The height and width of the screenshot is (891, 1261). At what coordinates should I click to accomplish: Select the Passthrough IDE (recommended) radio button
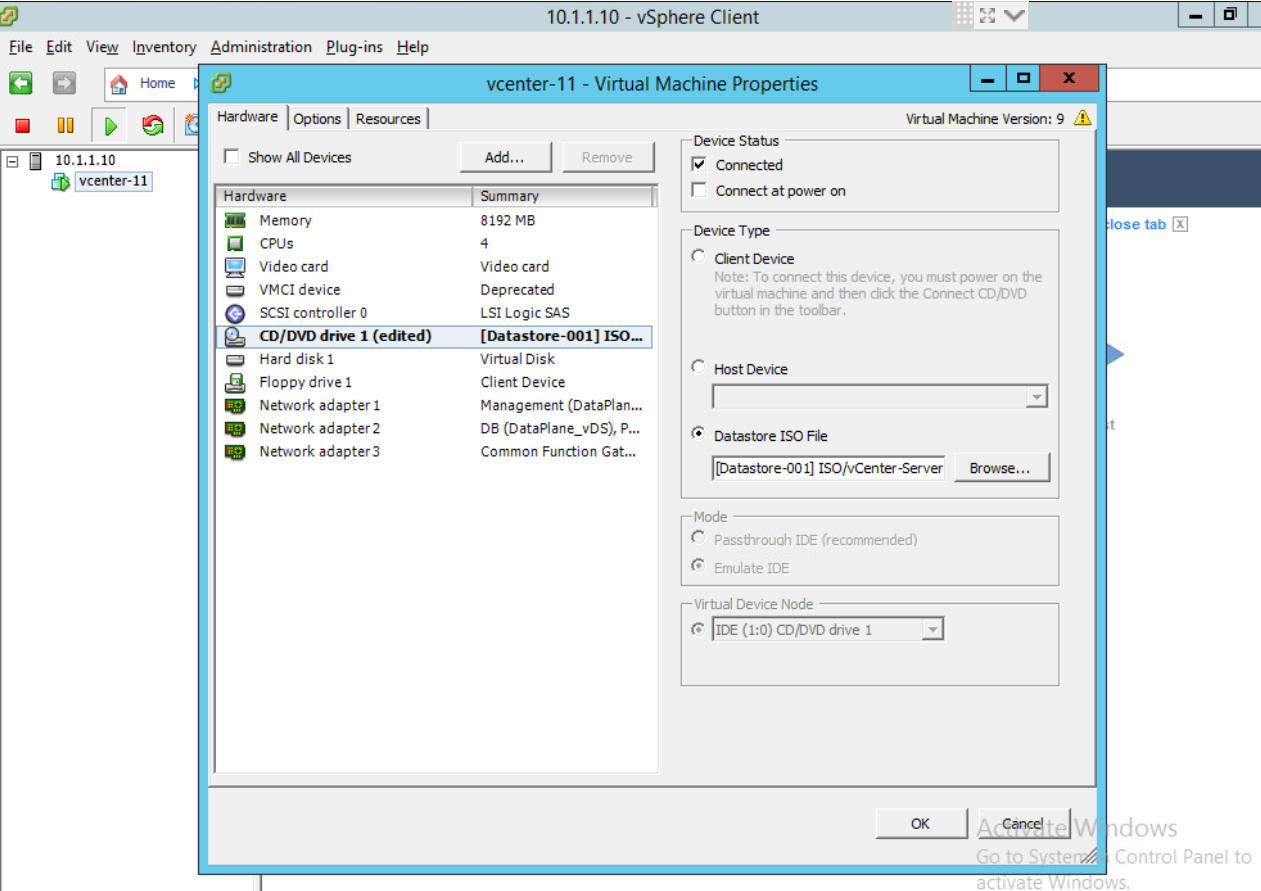pyautogui.click(x=698, y=538)
